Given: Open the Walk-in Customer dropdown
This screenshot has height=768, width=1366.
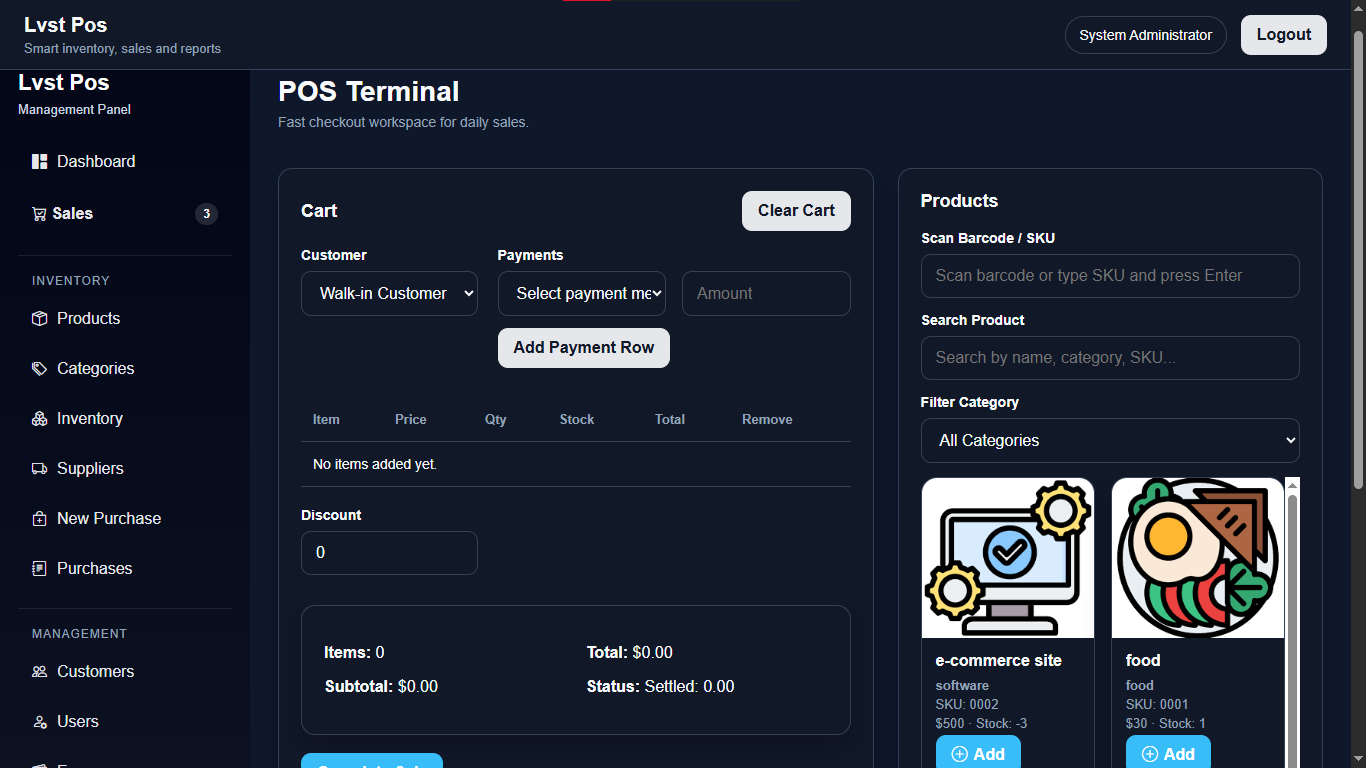Looking at the screenshot, I should (x=389, y=293).
